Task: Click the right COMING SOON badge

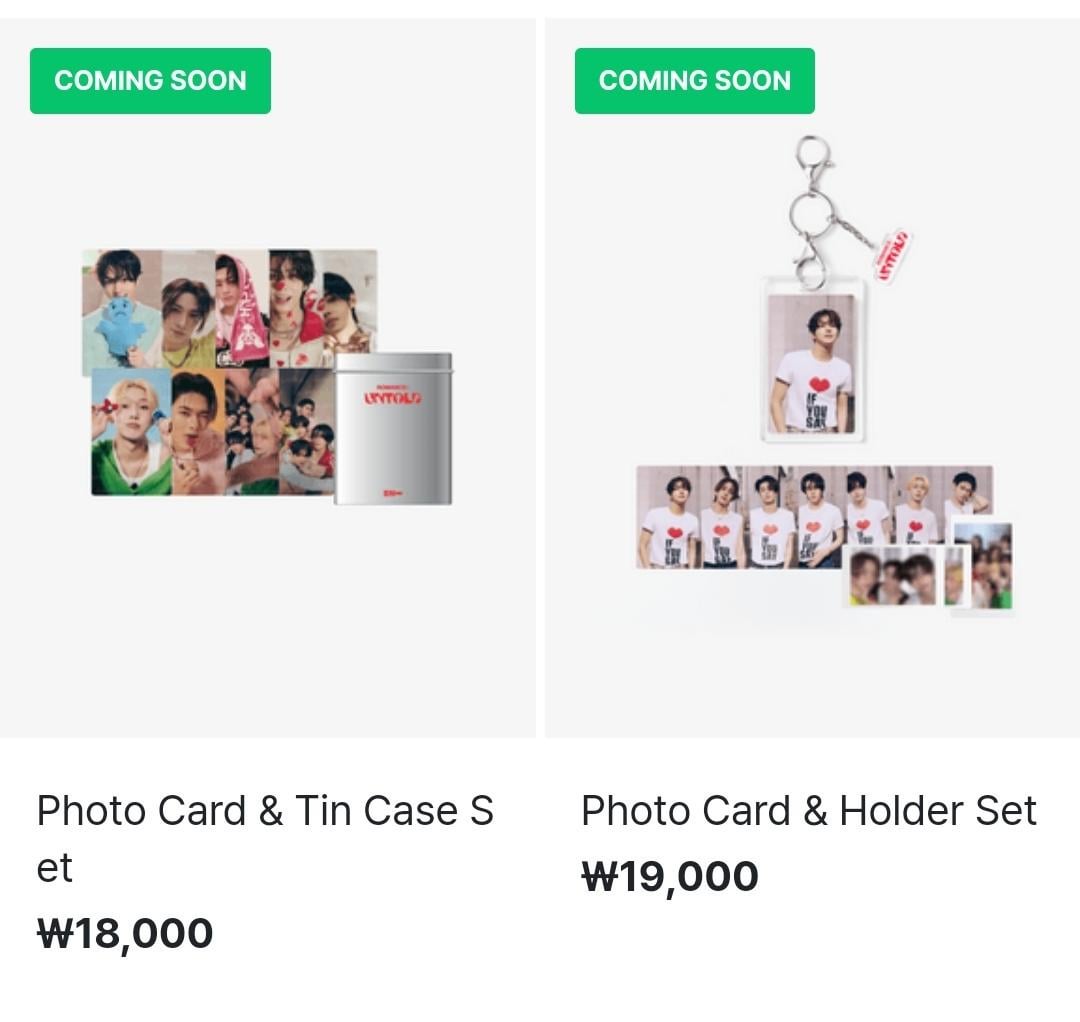Action: tap(695, 81)
